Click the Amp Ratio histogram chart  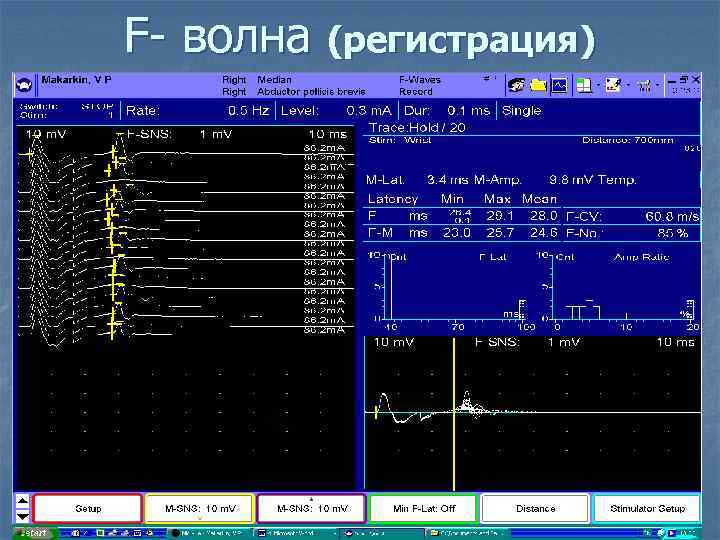(619, 291)
